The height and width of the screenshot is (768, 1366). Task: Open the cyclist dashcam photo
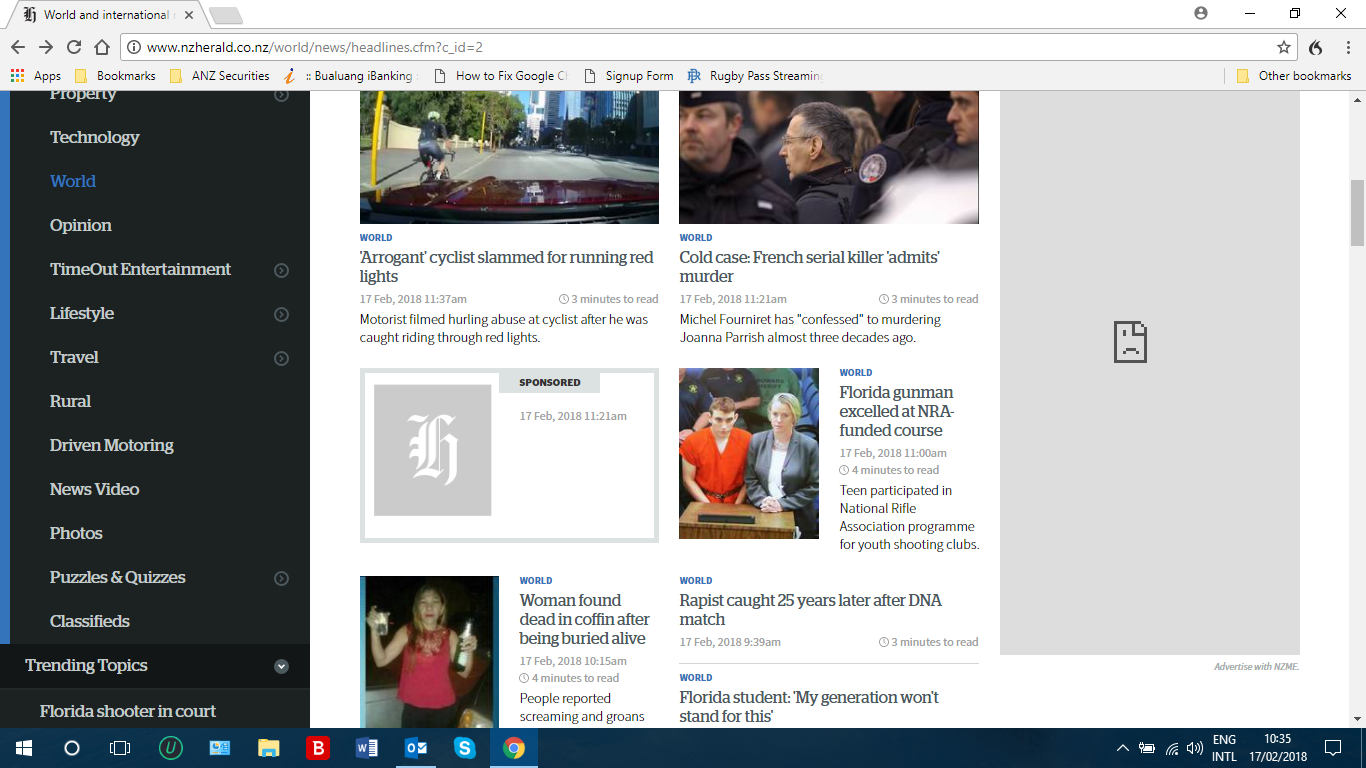click(x=509, y=157)
